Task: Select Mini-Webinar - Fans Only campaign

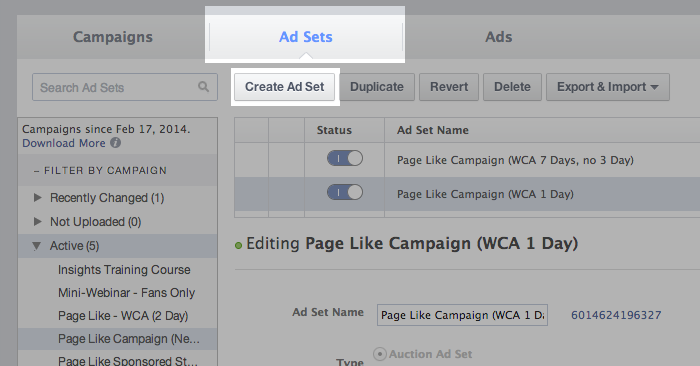Action: 126,293
